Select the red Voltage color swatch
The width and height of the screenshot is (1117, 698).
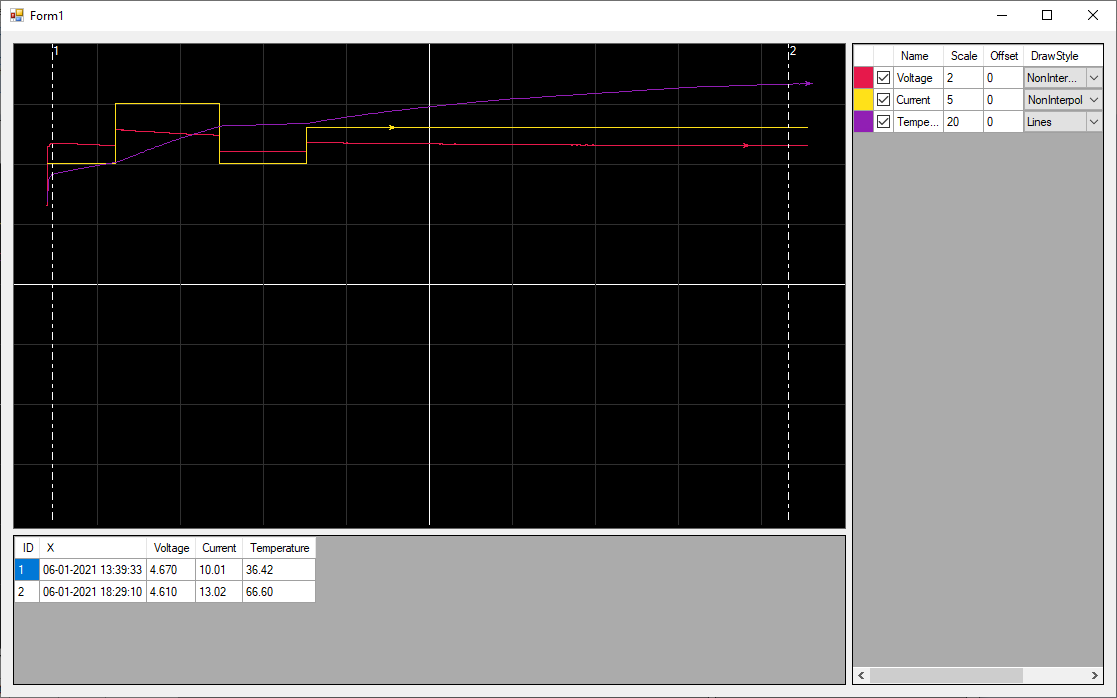[863, 78]
